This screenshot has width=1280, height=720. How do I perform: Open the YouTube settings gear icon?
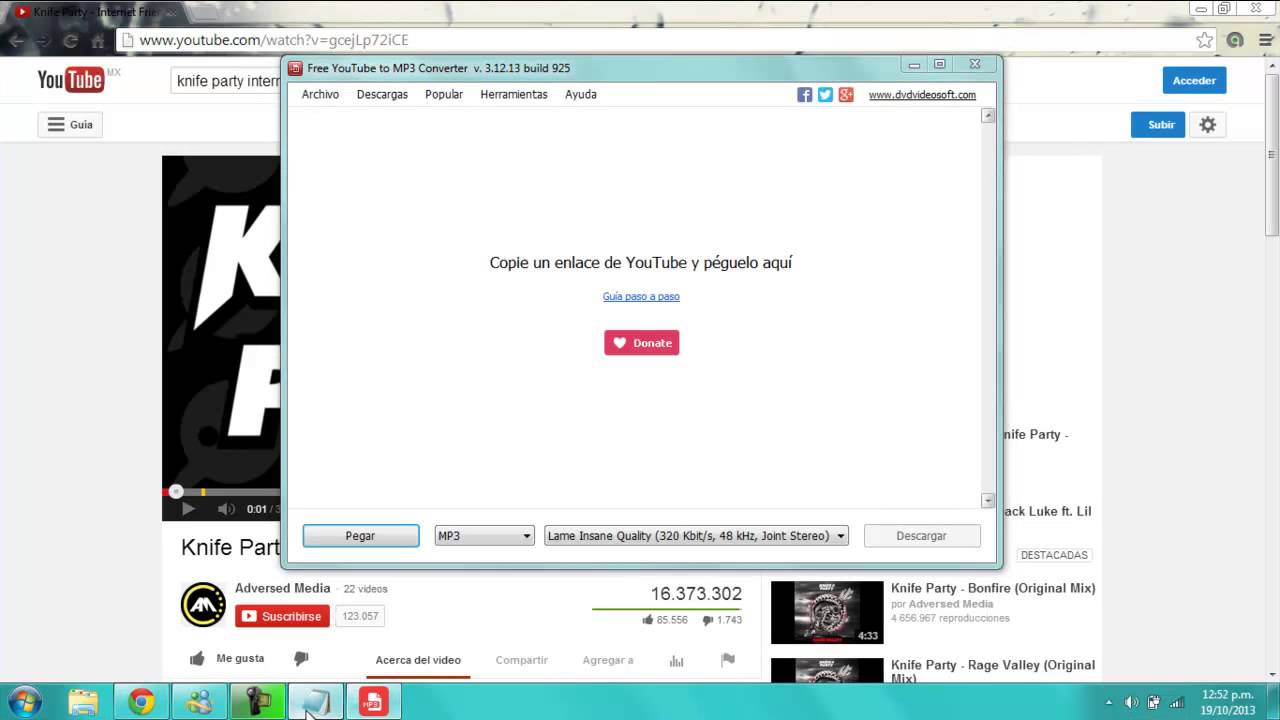pyautogui.click(x=1208, y=125)
